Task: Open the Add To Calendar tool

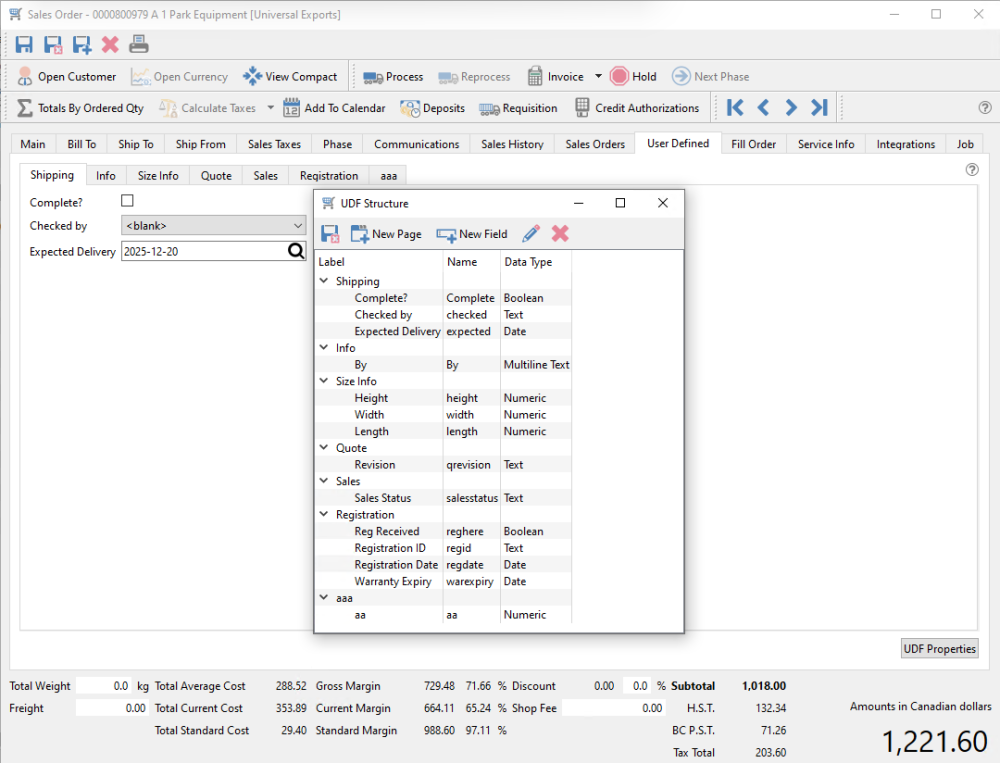Action: pos(334,108)
